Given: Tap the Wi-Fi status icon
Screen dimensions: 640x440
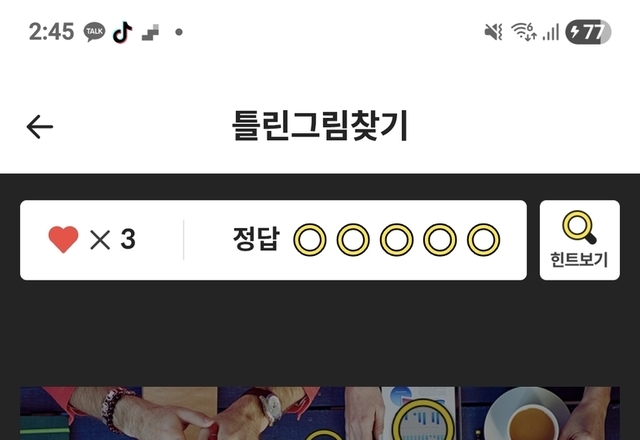Looking at the screenshot, I should [524, 31].
